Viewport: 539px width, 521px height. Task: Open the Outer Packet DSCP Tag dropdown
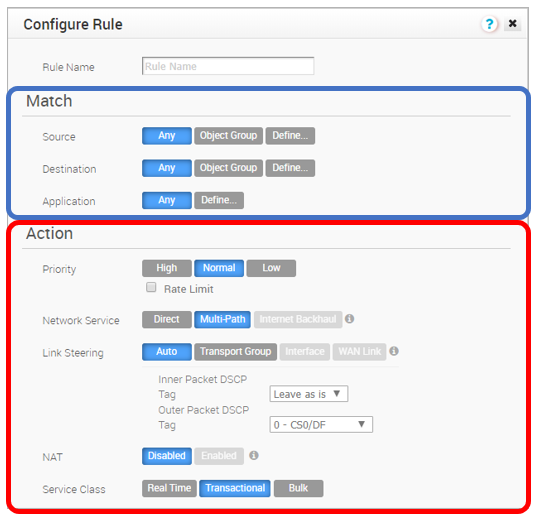321,425
